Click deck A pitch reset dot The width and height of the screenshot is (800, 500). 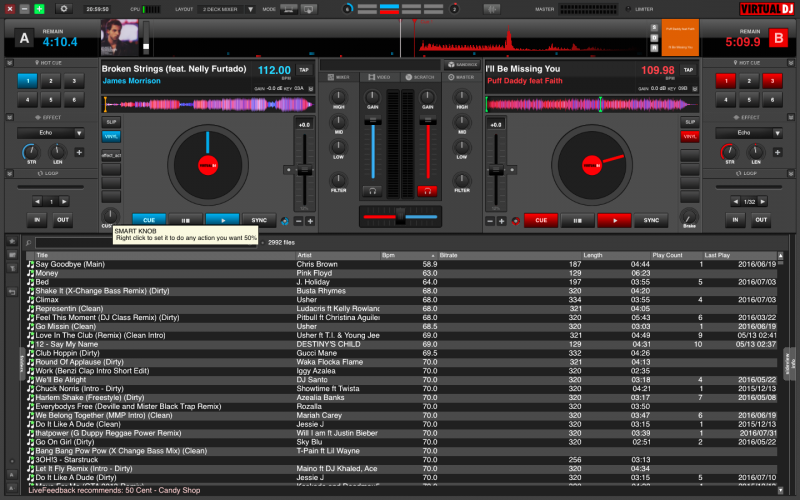pyautogui.click(x=289, y=170)
